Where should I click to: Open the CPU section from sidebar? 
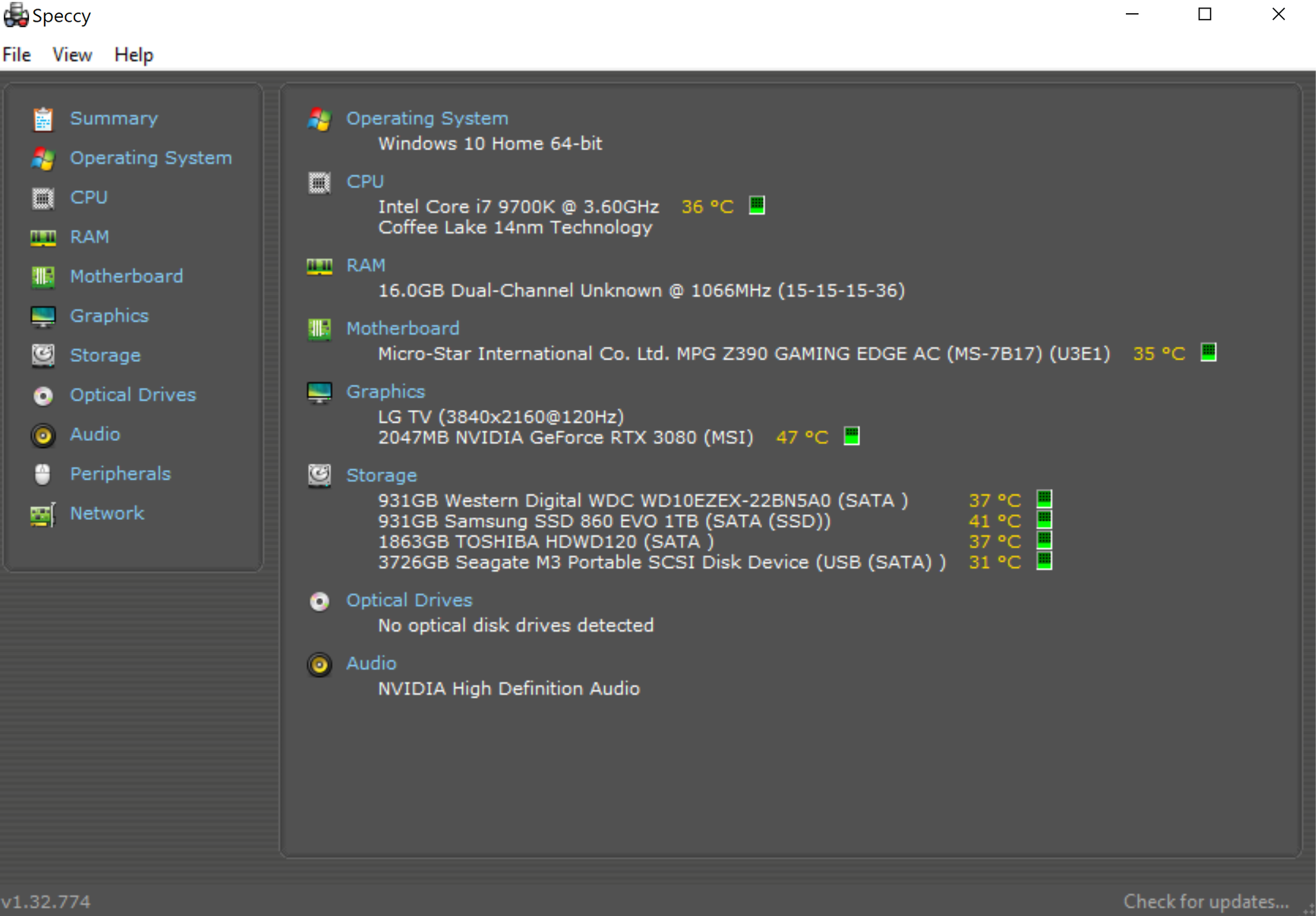coord(89,197)
